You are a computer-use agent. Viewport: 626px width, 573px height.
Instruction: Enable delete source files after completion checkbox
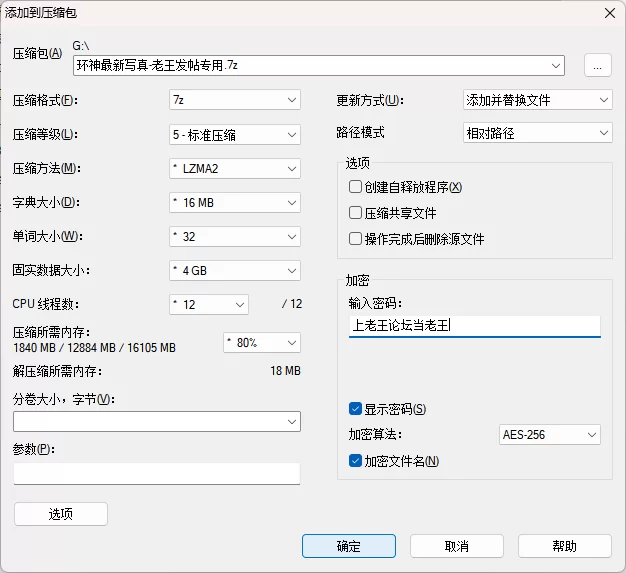coord(355,239)
